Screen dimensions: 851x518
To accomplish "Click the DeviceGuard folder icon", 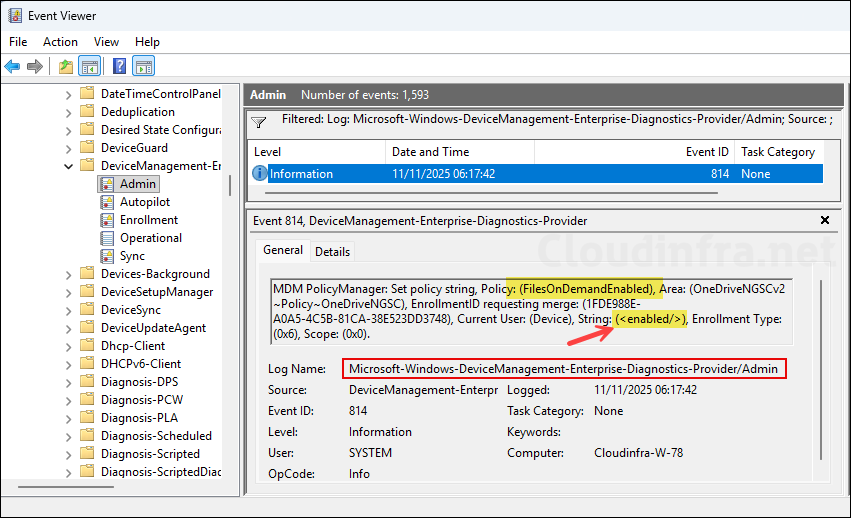I will pyautogui.click(x=87, y=147).
